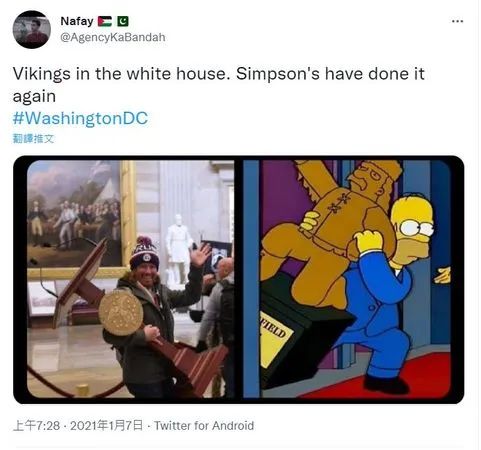Click the gold seal on the carried podium
Screen dimensions: 481x450
click(121, 312)
